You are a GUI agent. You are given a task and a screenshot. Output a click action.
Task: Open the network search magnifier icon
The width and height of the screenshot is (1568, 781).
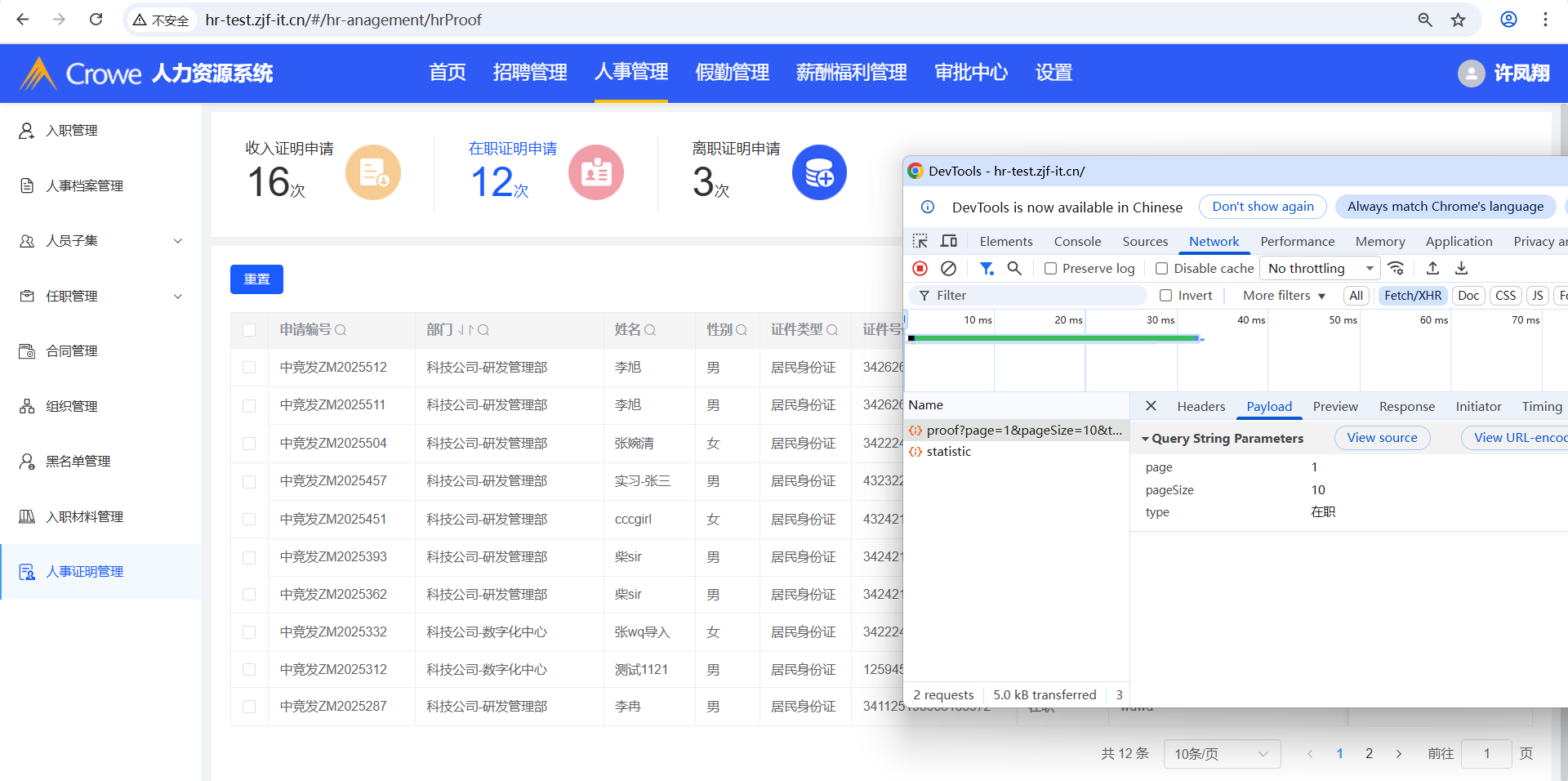tap(1014, 269)
